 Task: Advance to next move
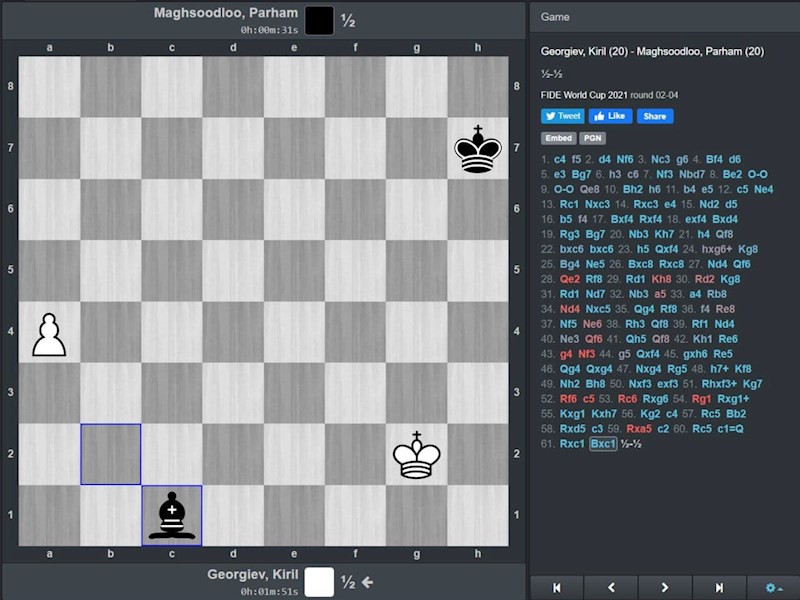pyautogui.click(x=665, y=588)
